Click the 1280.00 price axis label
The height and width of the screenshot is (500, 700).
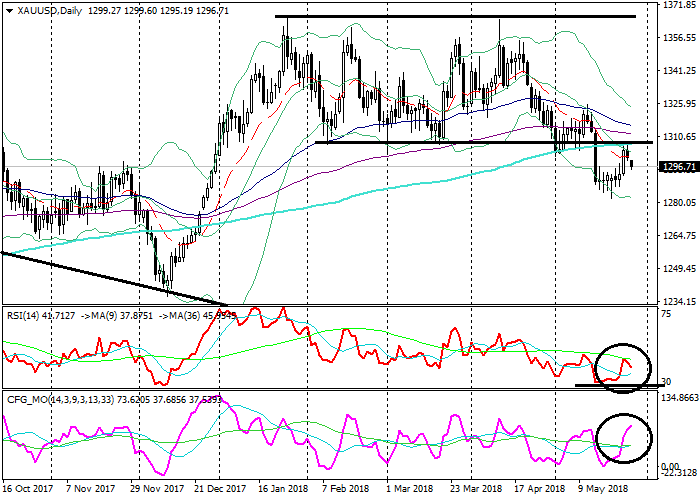(678, 203)
